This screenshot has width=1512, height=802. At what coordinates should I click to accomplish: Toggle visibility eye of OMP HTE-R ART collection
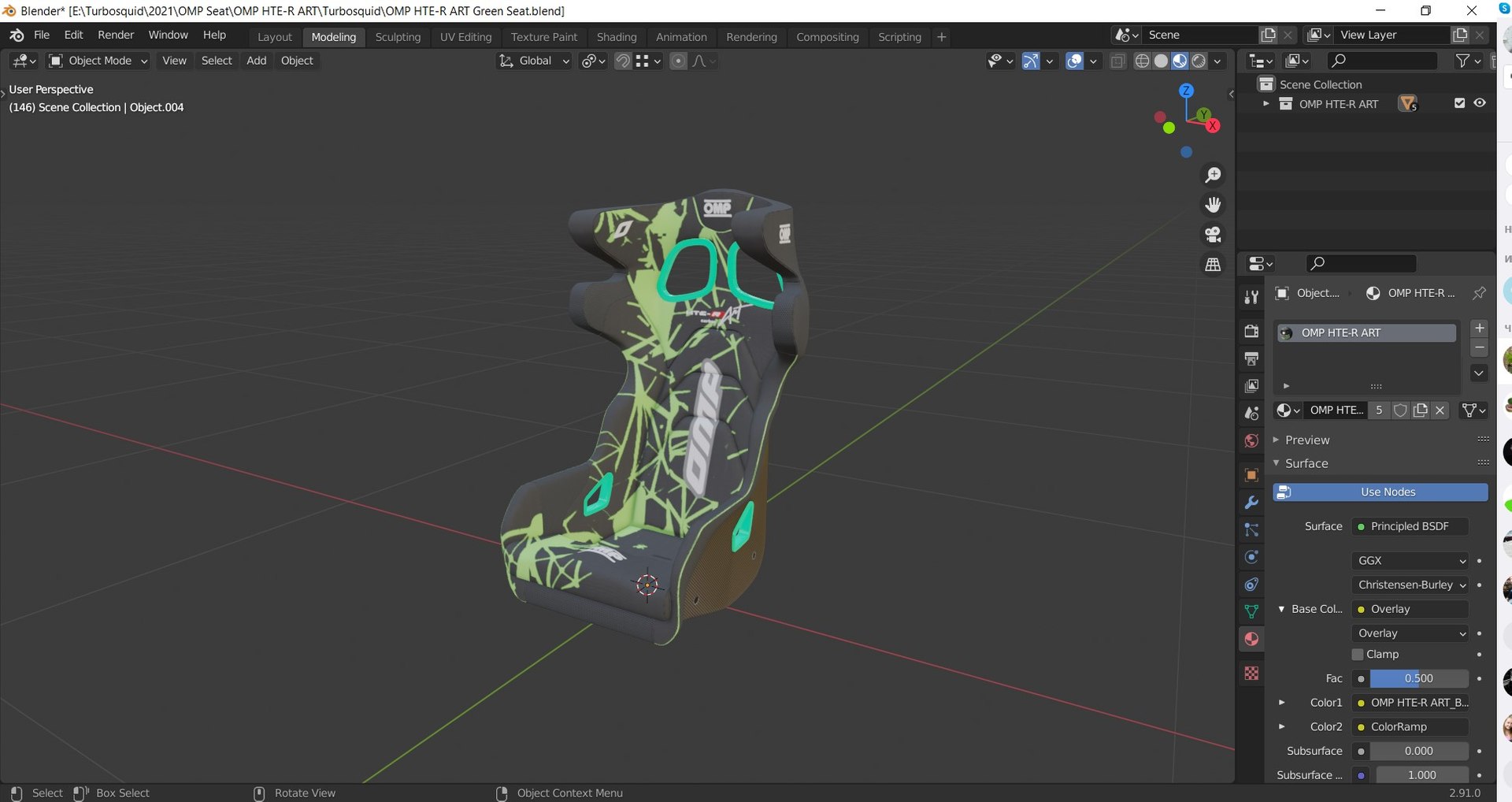pyautogui.click(x=1480, y=103)
